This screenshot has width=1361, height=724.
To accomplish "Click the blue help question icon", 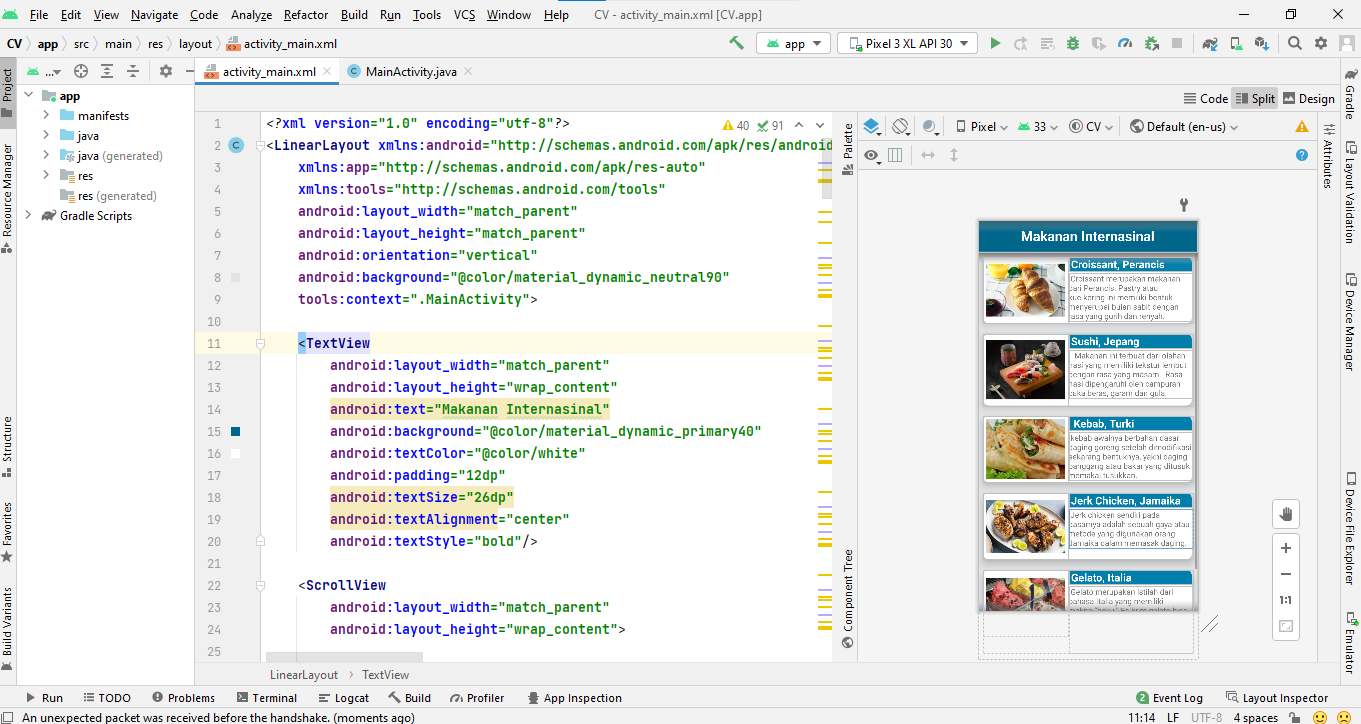I will (1302, 155).
